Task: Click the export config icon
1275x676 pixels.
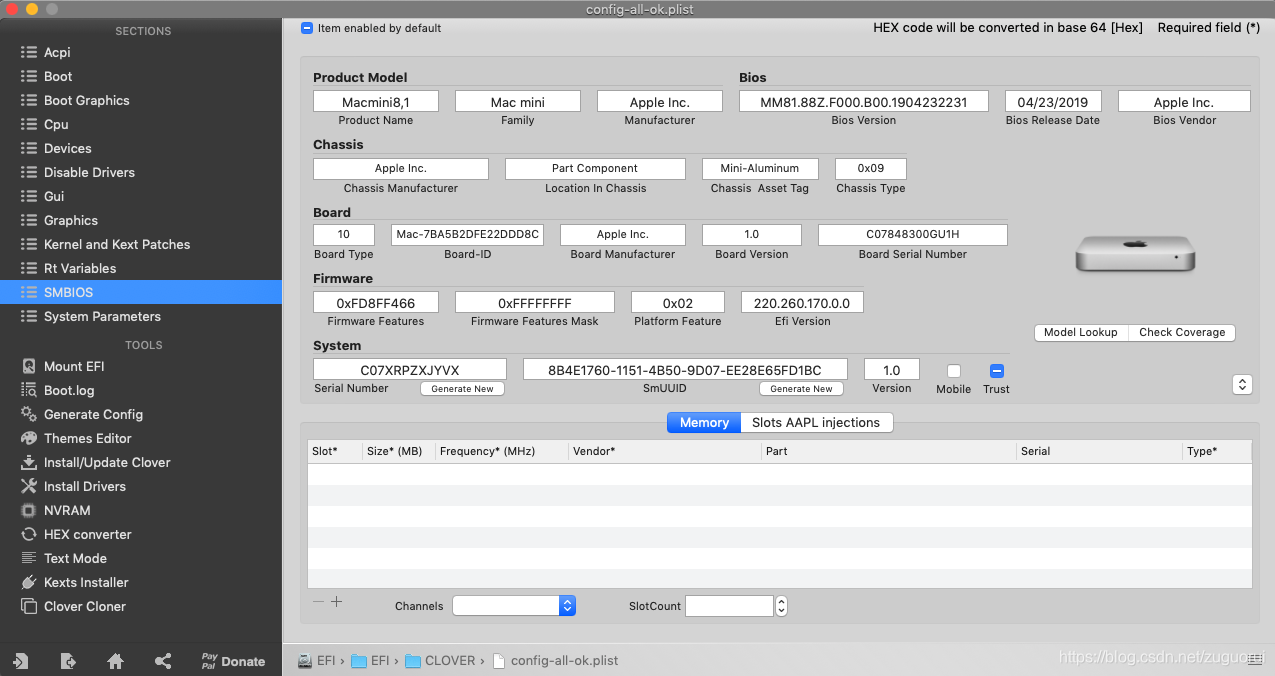Action: click(x=68, y=661)
